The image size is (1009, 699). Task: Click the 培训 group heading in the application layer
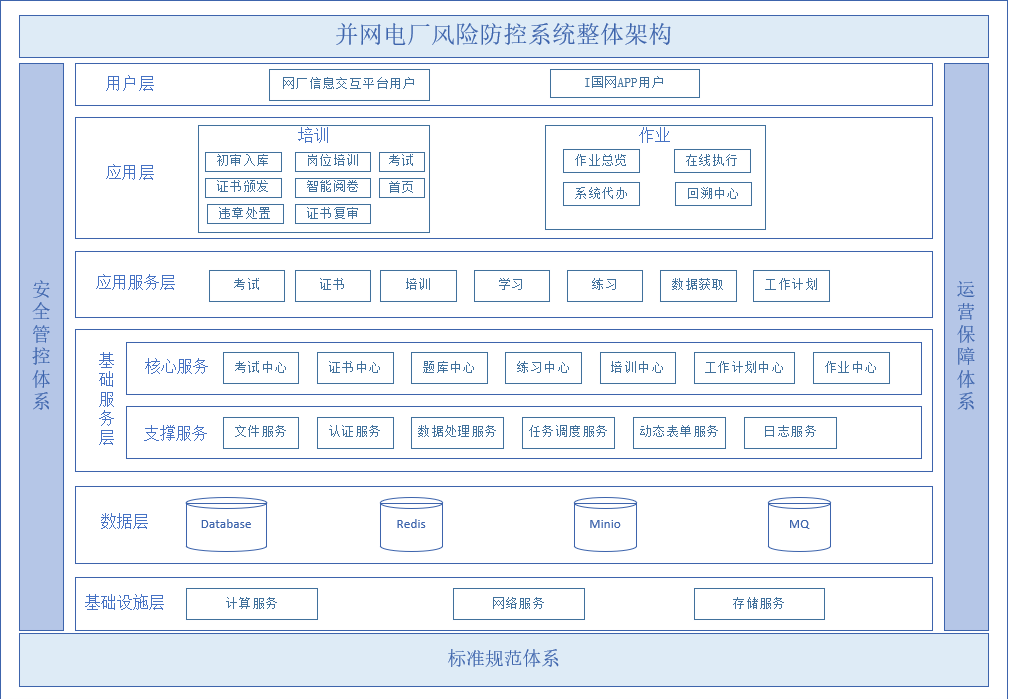click(x=313, y=135)
